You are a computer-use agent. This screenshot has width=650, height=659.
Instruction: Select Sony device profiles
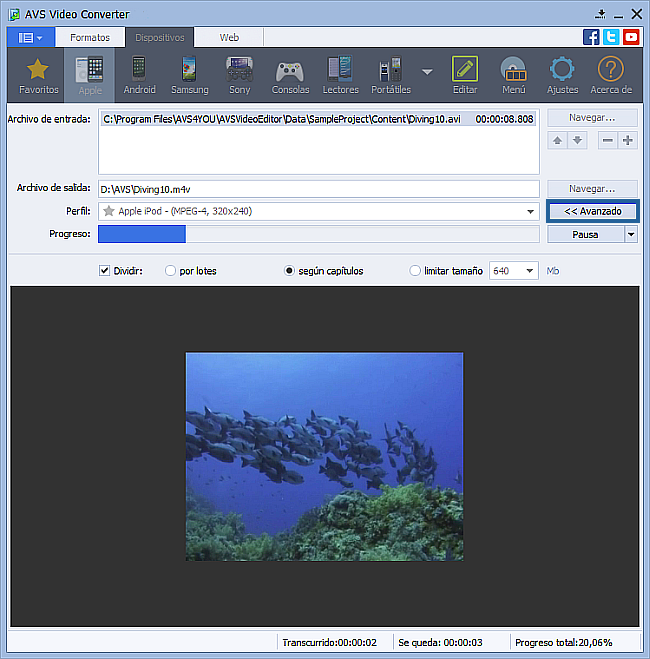click(239, 75)
